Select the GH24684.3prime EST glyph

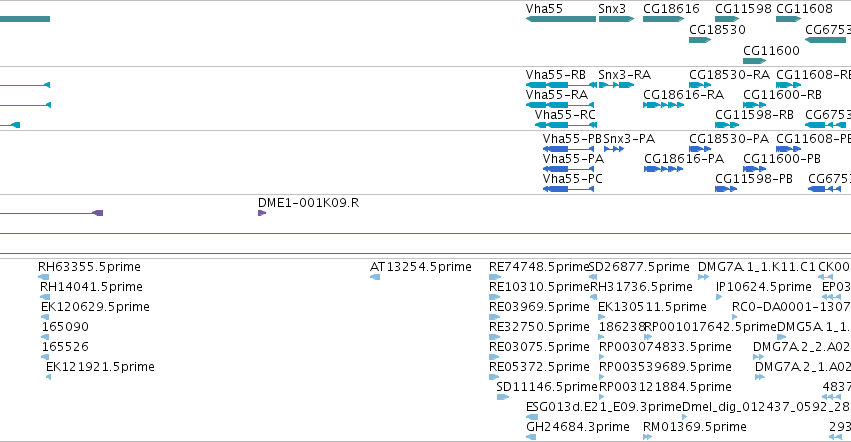pos(531,437)
